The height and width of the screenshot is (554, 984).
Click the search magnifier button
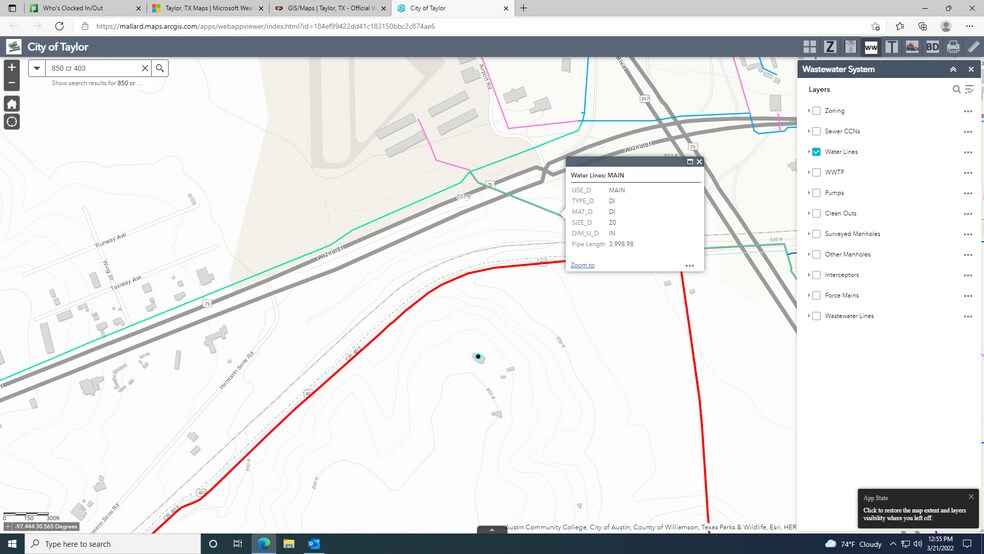(160, 68)
